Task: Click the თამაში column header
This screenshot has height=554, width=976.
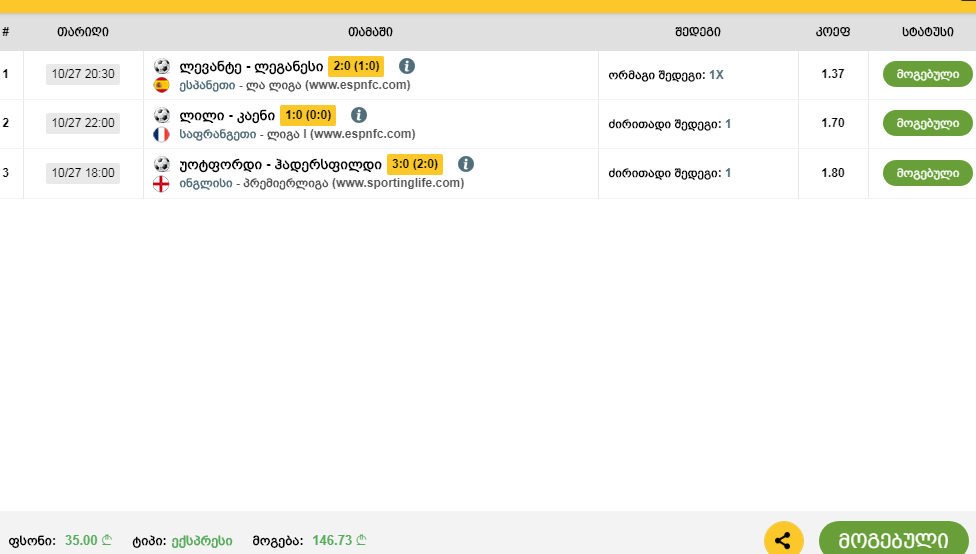Action: click(370, 32)
